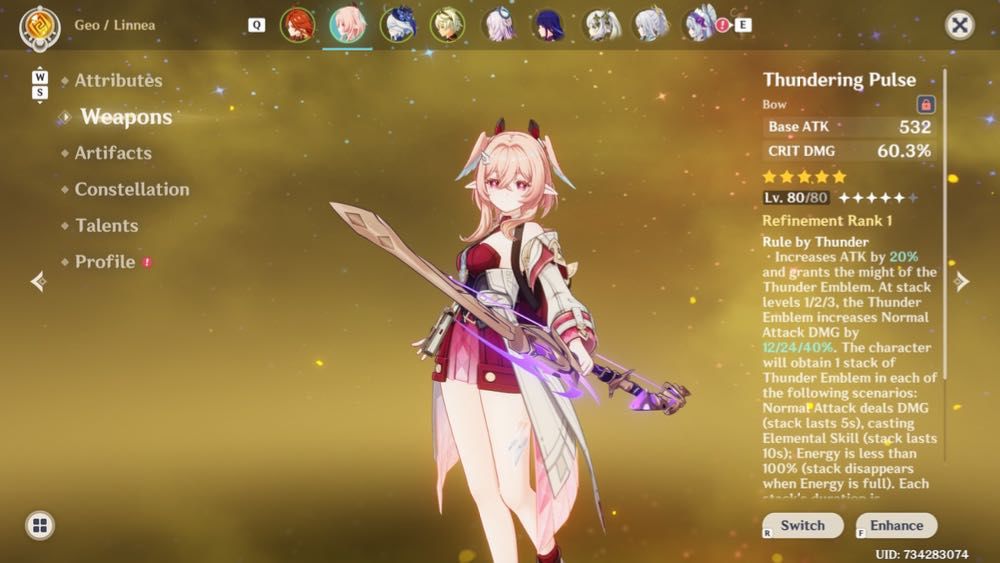Select the lavender-haired character with blue headpiece
Screen dimensions: 1000x563
[498, 25]
